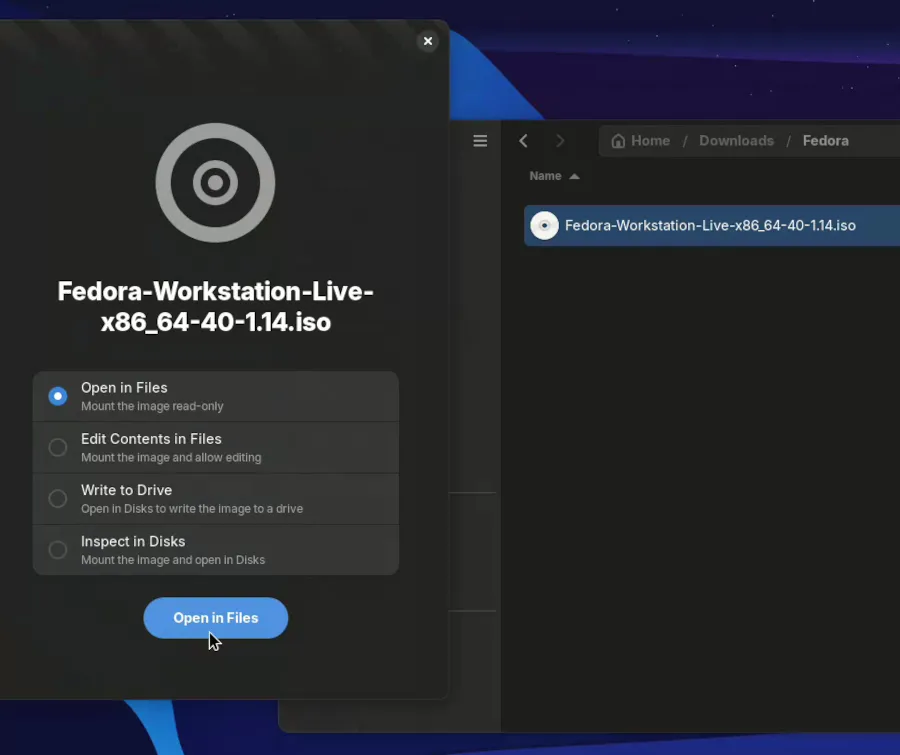Toggle the Name column sort arrow
This screenshot has width=900, height=755.
pos(574,176)
